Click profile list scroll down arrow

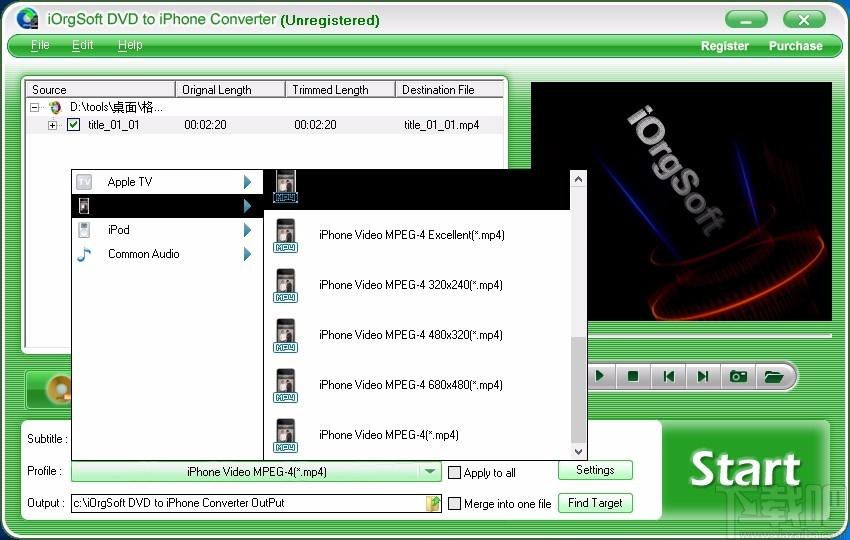pos(578,452)
